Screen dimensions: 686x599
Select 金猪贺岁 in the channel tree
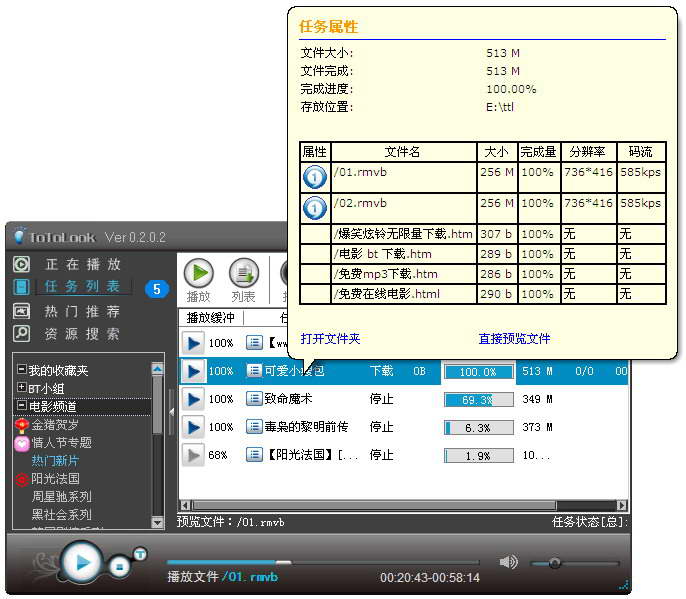click(x=55, y=424)
